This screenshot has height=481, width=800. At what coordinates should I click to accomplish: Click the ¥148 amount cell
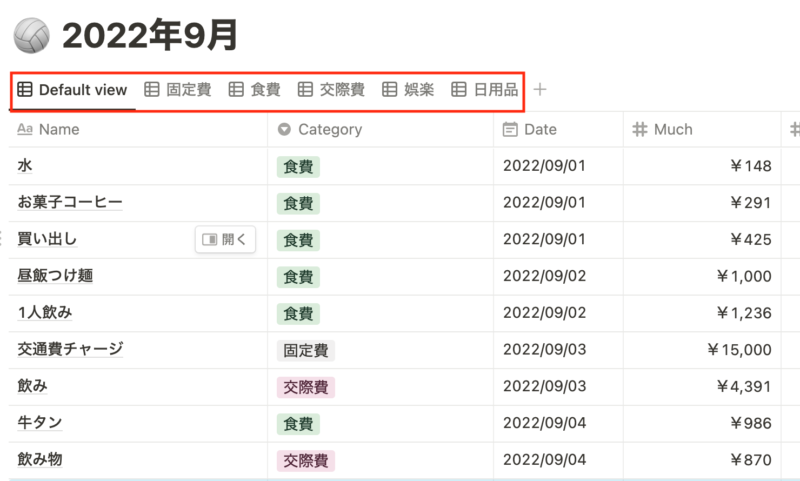click(702, 166)
